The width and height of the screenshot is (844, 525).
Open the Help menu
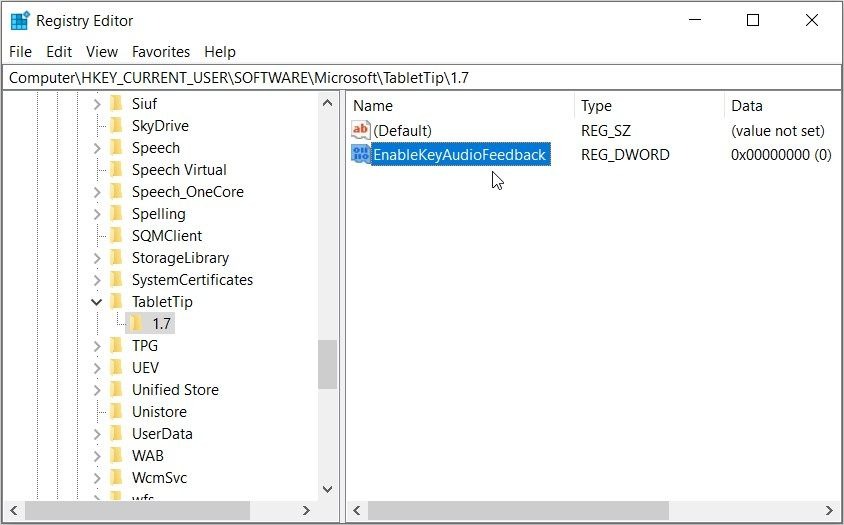[x=220, y=52]
